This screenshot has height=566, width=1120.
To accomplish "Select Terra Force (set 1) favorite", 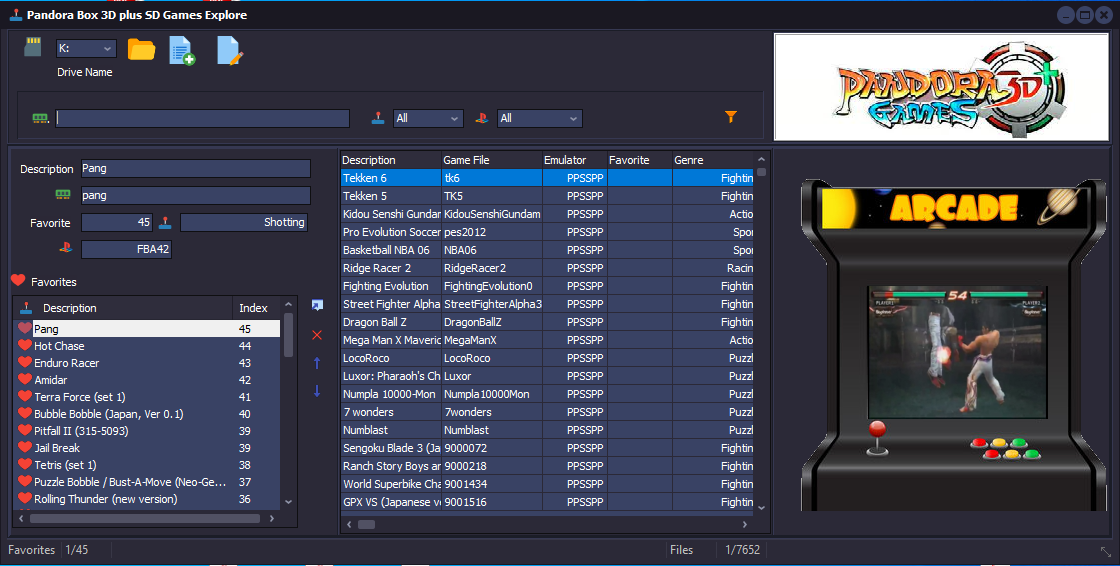I will [x=148, y=397].
